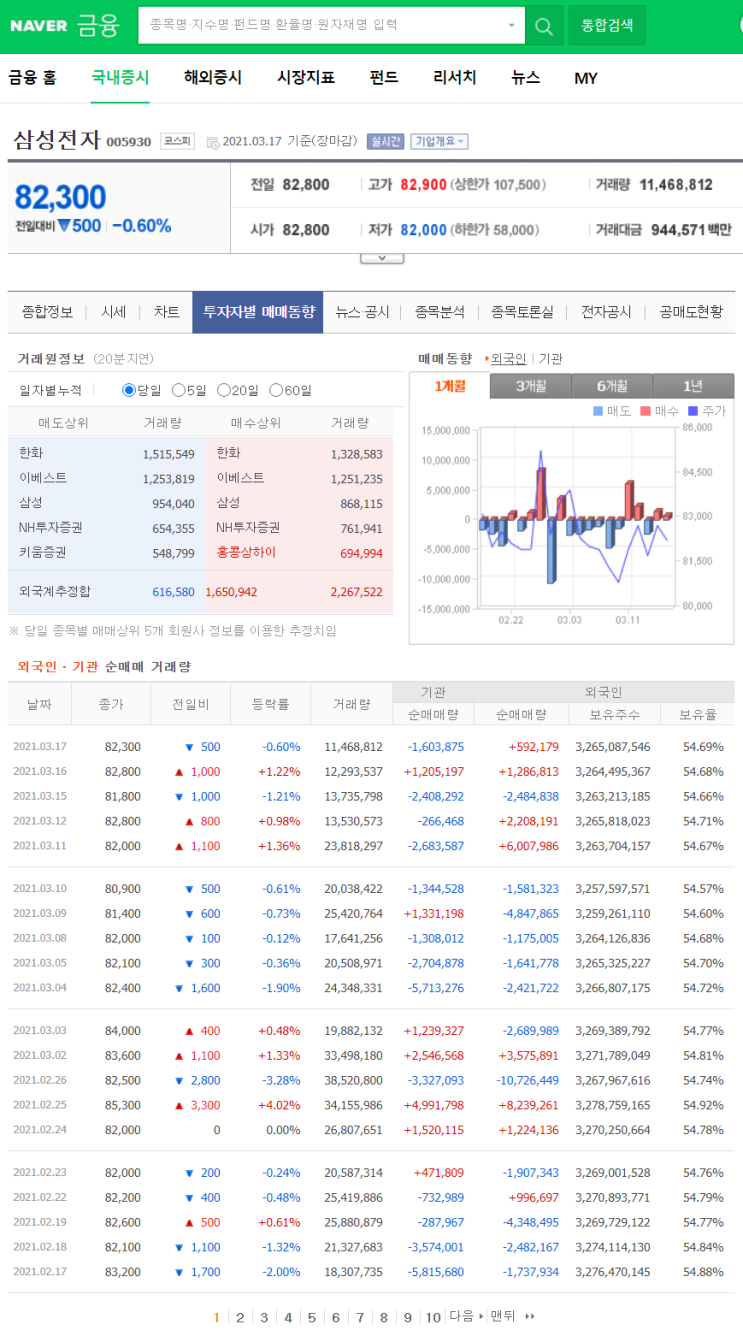
Task: Click the current page 1 indicator
Action: point(216,1317)
